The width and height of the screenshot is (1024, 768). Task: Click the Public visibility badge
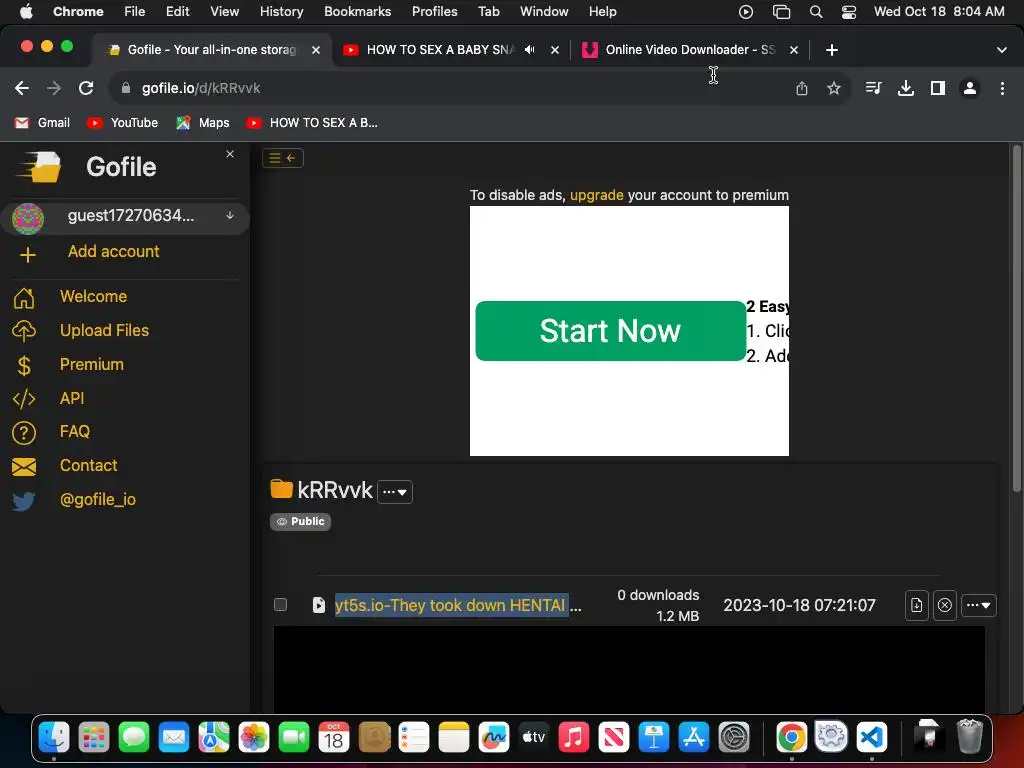click(300, 521)
